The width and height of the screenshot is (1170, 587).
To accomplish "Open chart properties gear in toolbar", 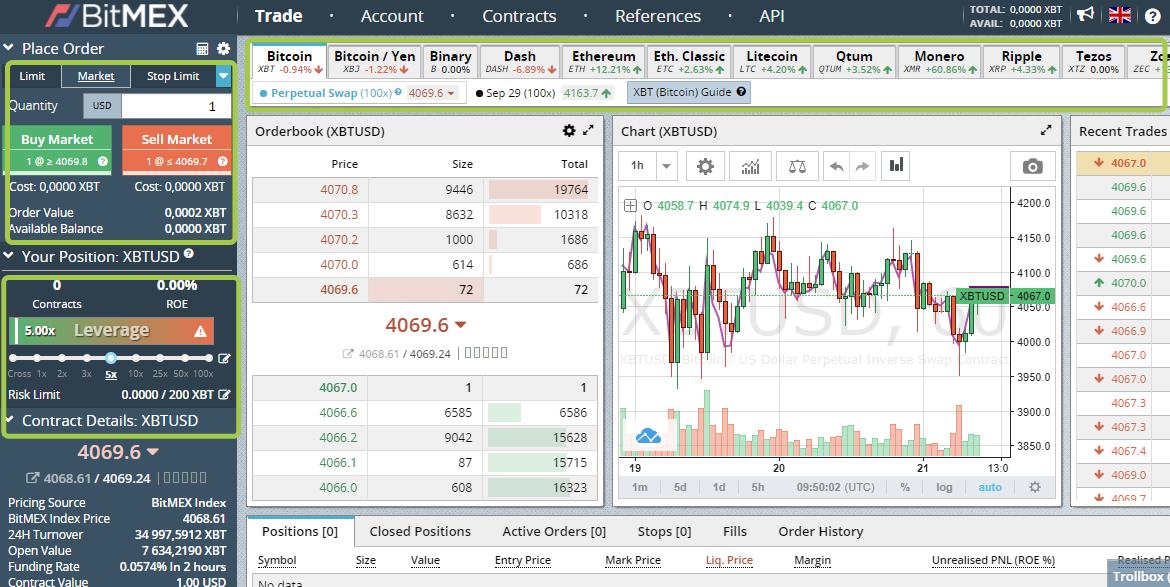I will 705,166.
